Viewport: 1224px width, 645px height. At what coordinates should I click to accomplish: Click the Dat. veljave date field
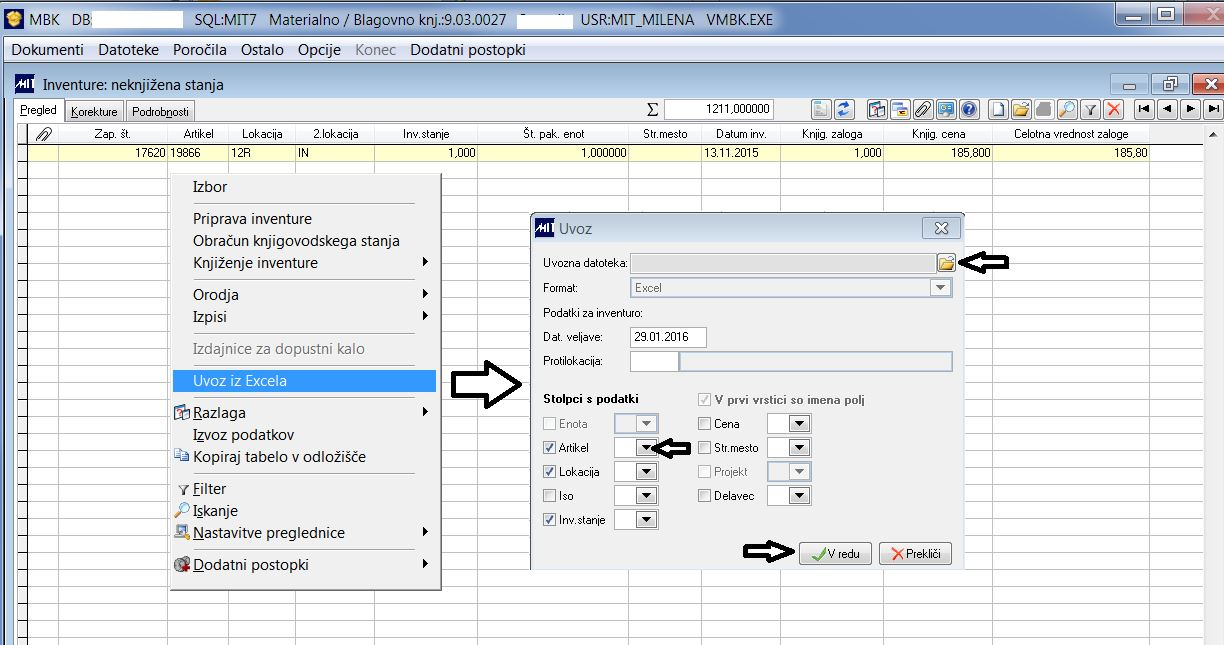coord(670,337)
